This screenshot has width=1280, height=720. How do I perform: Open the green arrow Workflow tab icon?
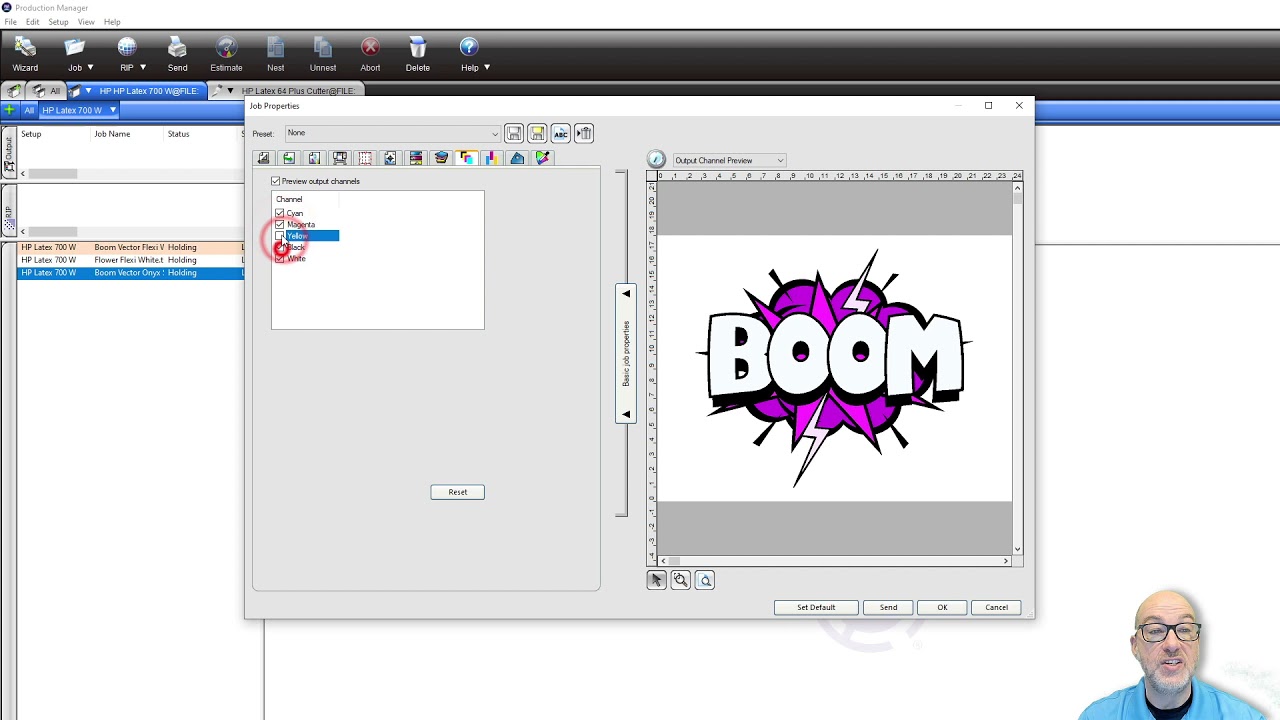click(288, 158)
